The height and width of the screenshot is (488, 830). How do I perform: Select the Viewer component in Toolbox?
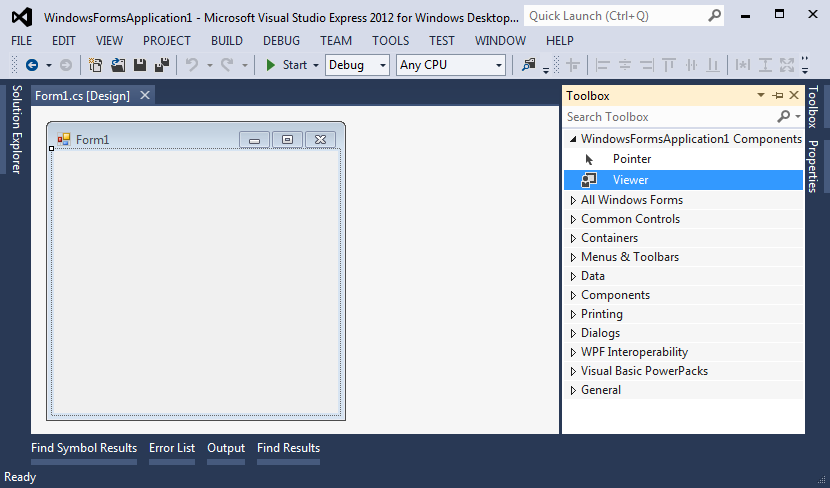630,180
